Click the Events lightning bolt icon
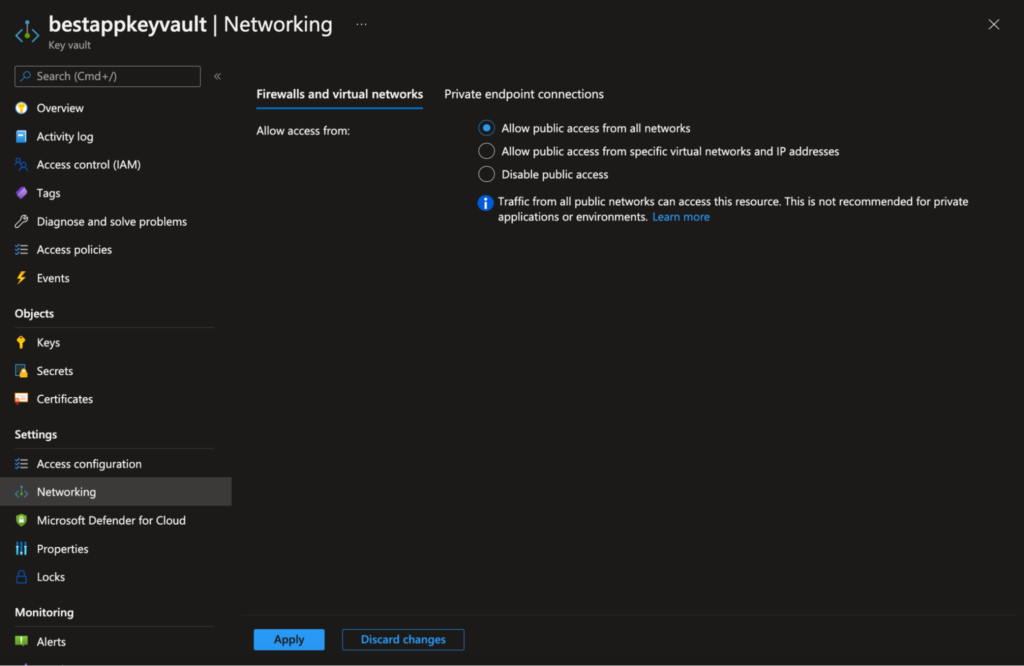 point(22,278)
